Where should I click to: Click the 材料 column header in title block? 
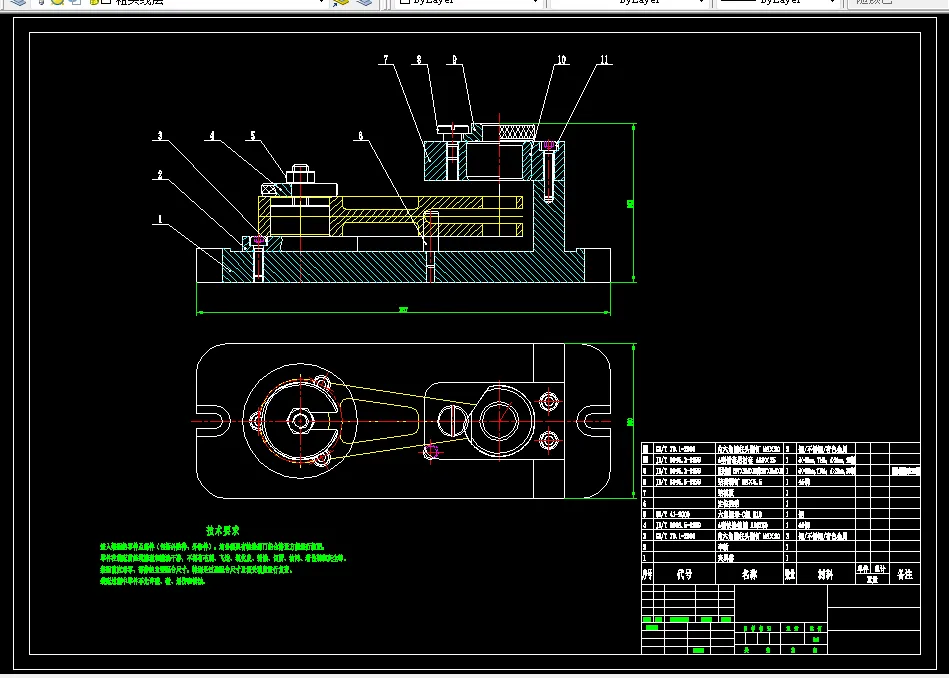click(x=825, y=575)
